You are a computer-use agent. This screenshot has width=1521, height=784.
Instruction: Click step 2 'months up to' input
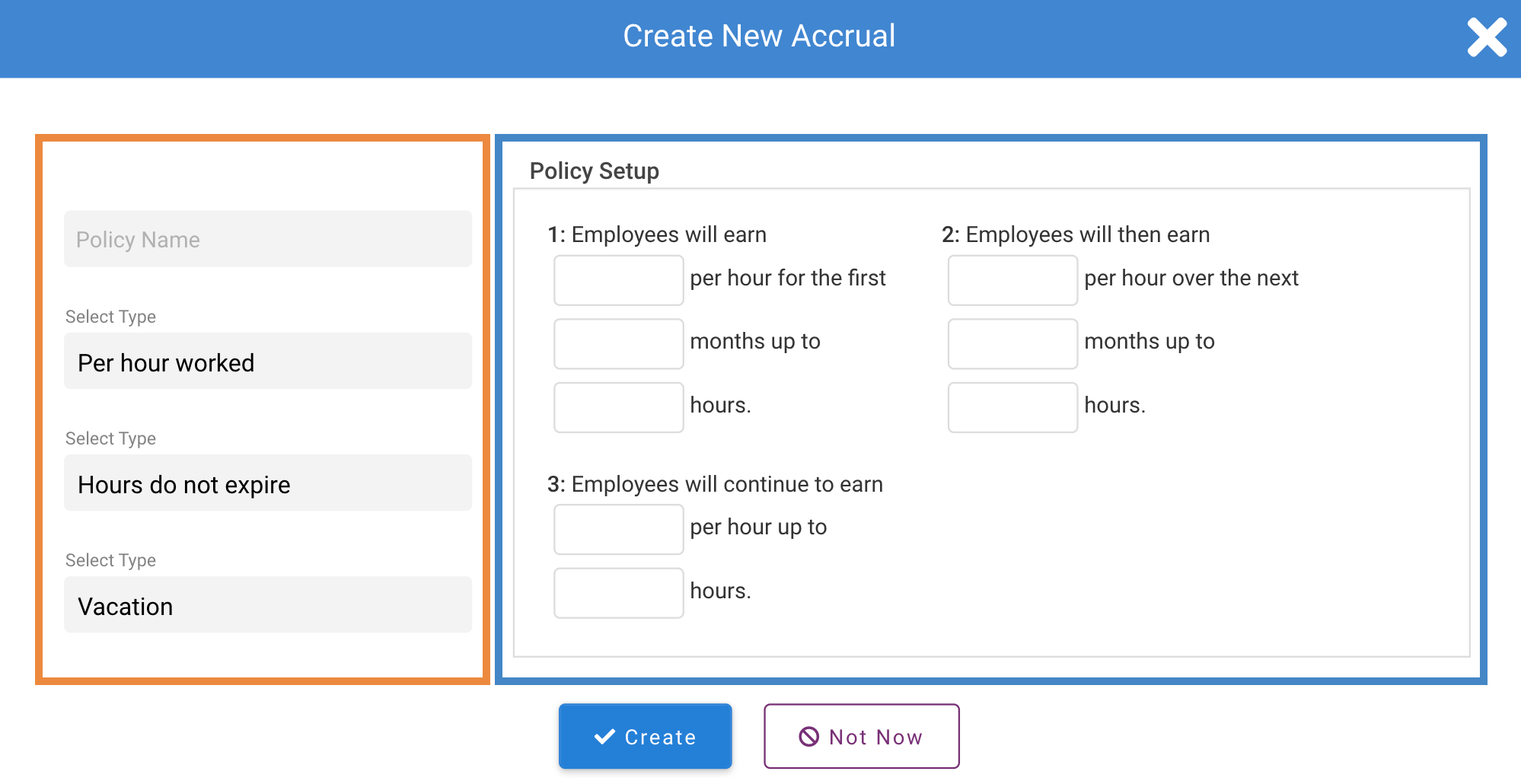point(1012,343)
